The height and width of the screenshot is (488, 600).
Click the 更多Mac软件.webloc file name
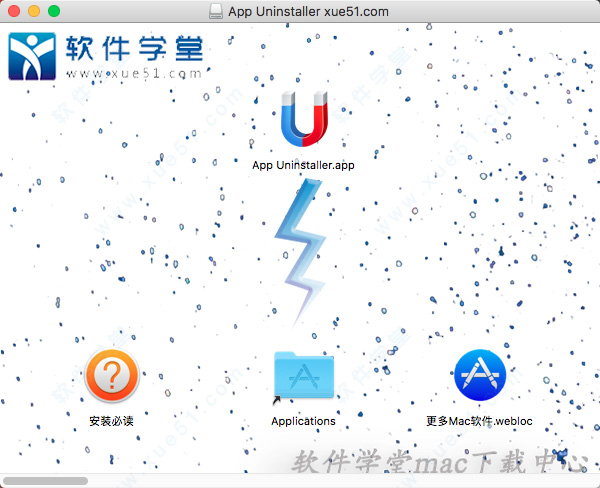479,421
